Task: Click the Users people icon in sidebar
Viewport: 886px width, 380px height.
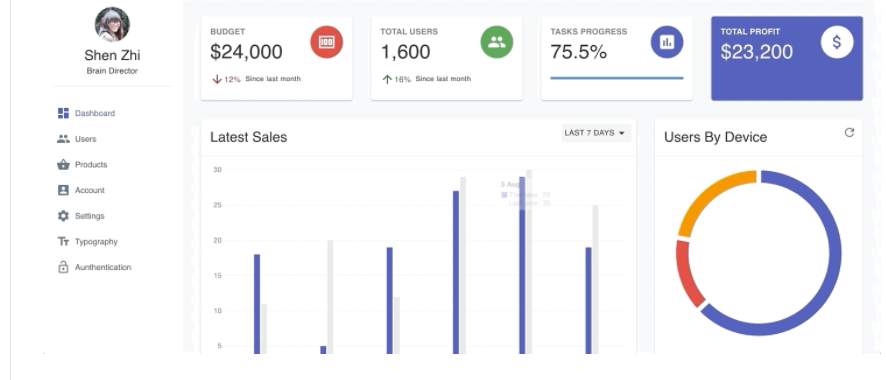Action: click(63, 139)
